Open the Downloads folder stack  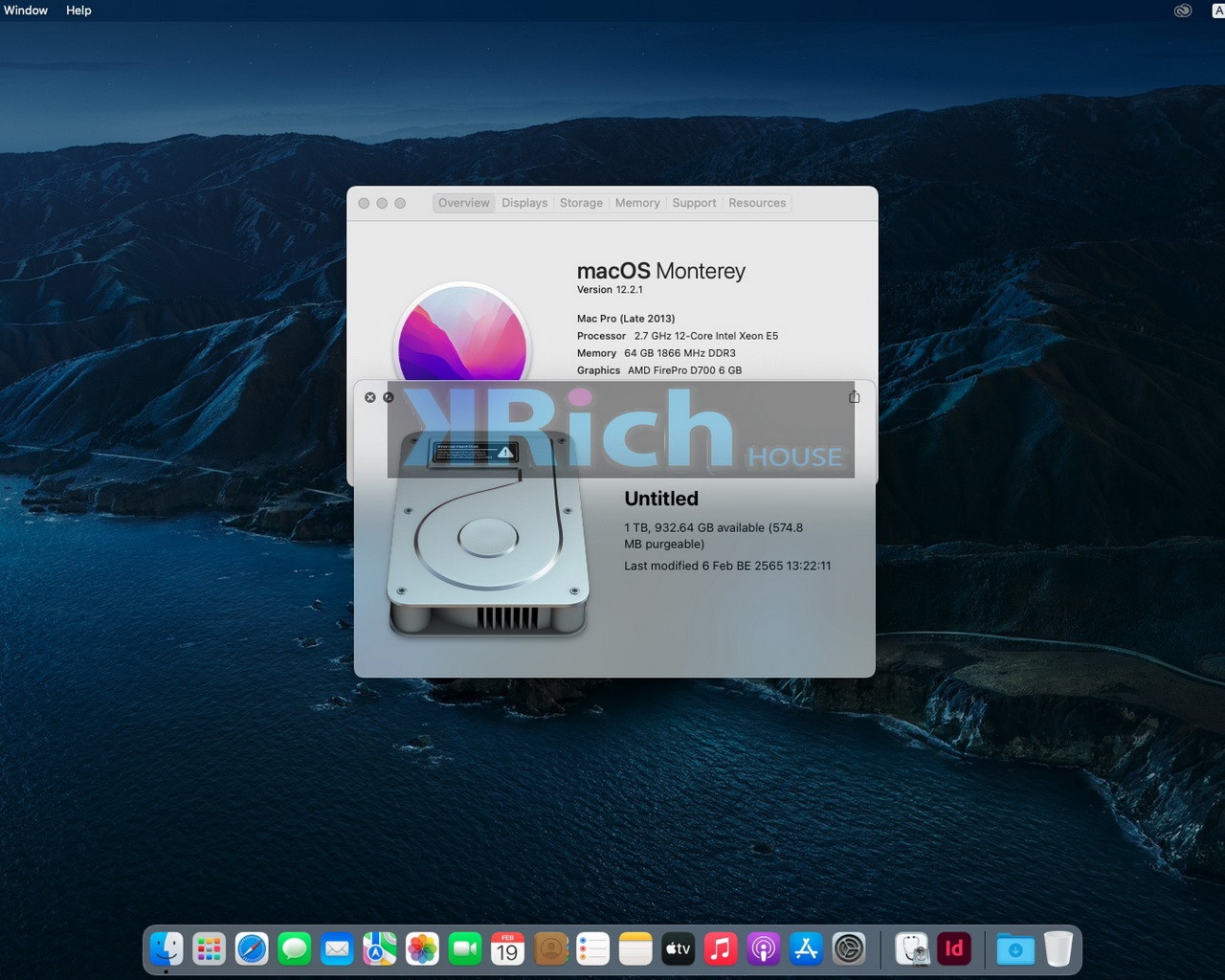point(1015,949)
